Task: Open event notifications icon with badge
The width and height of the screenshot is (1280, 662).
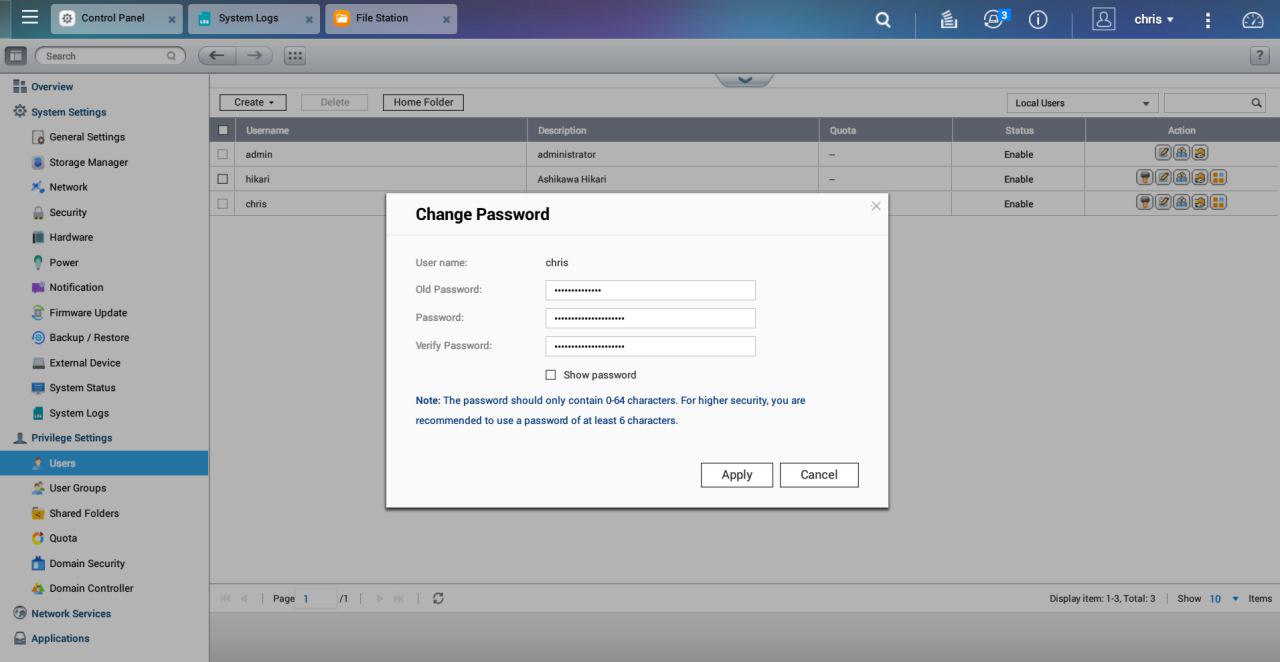Action: tap(994, 19)
